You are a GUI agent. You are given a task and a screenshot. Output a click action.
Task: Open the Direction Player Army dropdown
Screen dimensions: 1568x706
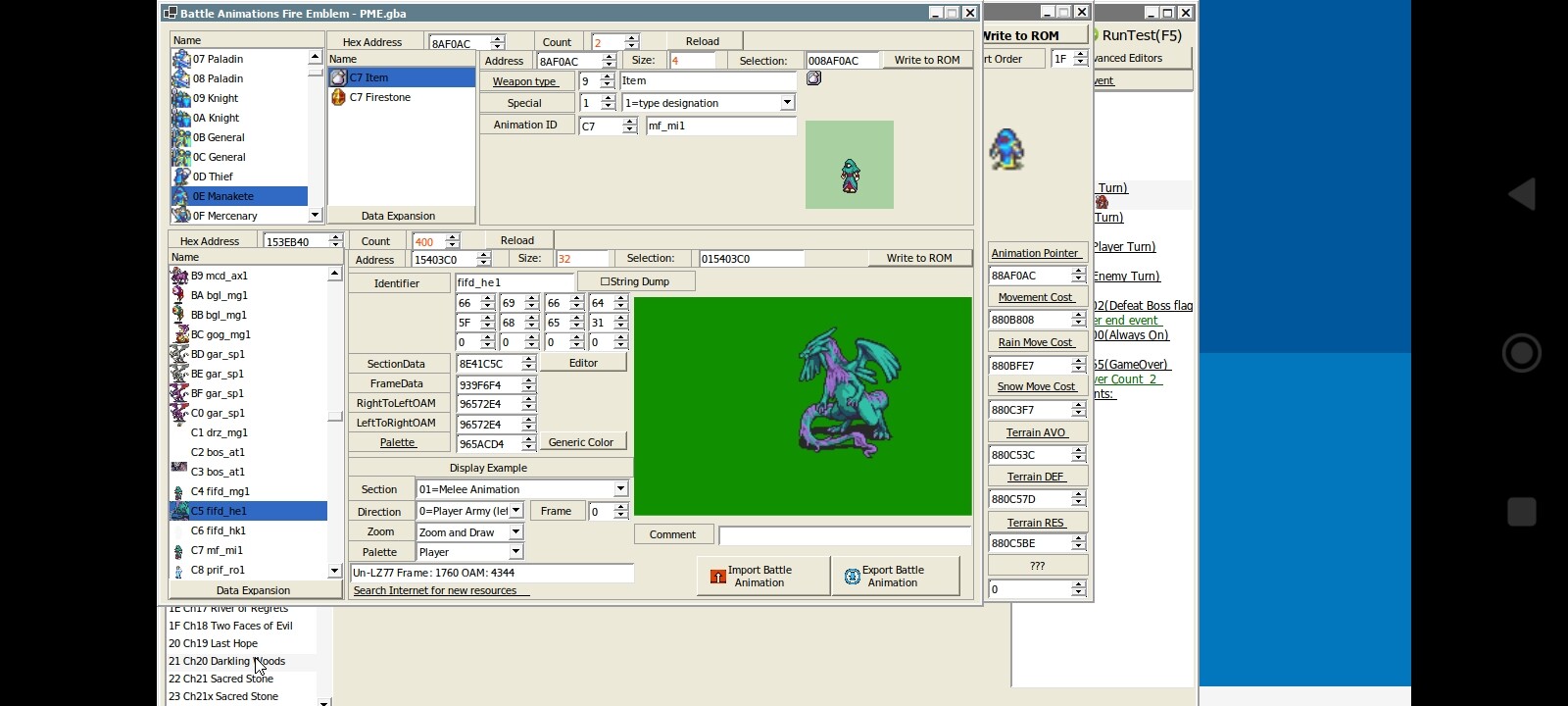(x=515, y=511)
